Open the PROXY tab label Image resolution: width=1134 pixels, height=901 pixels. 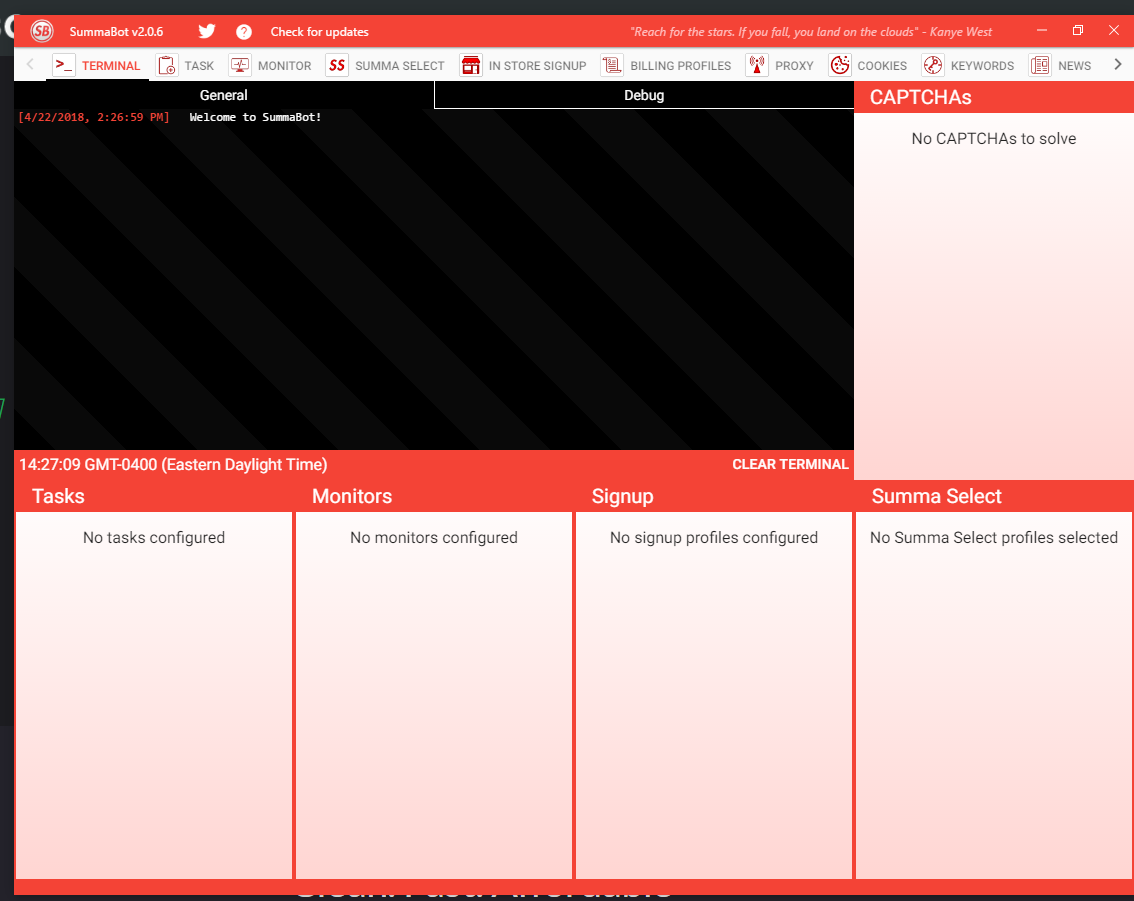pyautogui.click(x=794, y=66)
